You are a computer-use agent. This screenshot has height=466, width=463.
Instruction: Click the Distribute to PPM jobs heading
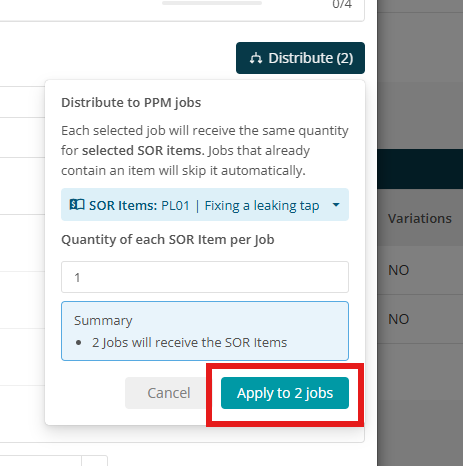131,103
